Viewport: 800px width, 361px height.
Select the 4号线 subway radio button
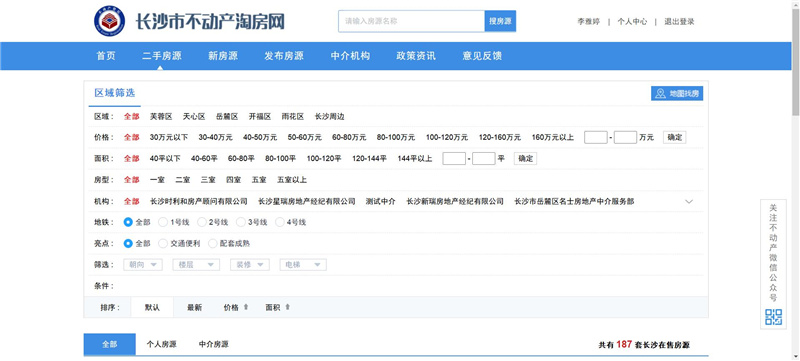[280, 222]
